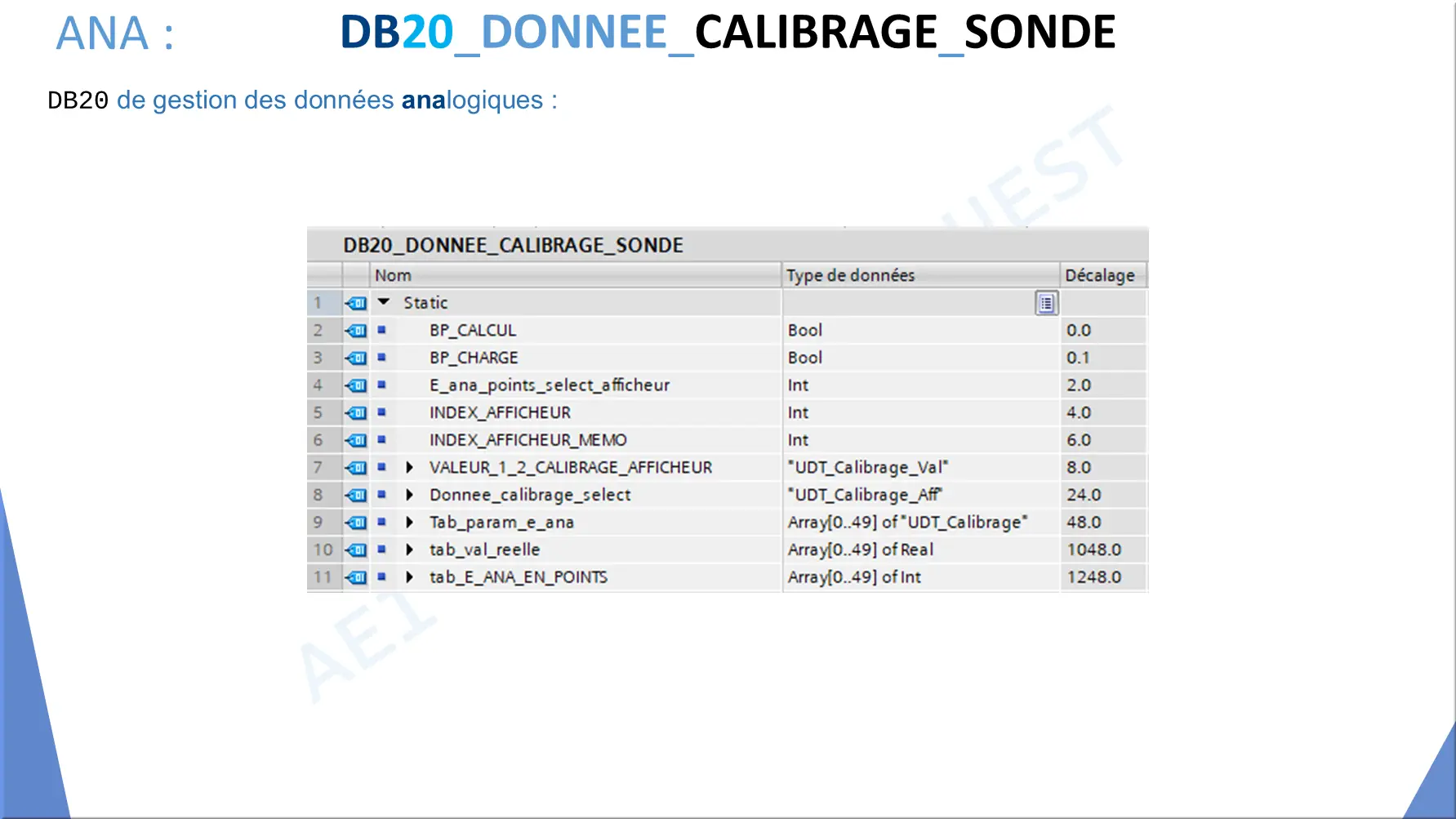This screenshot has width=1456, height=819.
Task: Select the BP_CHARGE variable name
Action: 474,358
